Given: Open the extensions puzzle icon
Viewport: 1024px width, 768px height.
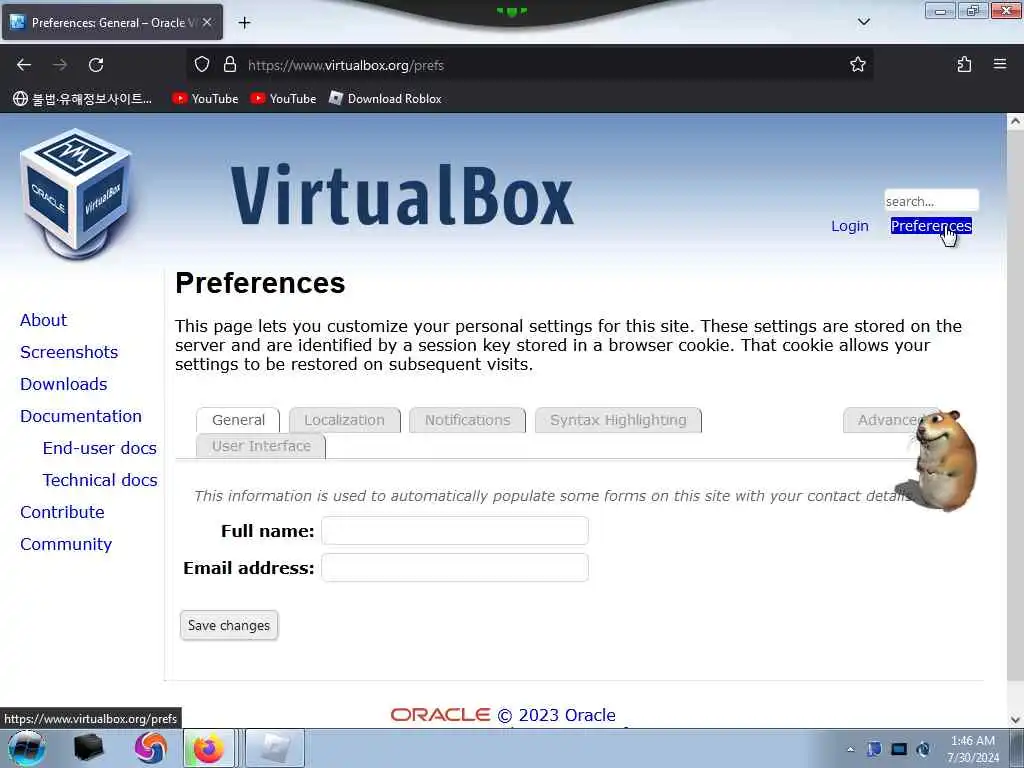Looking at the screenshot, I should click(x=964, y=64).
